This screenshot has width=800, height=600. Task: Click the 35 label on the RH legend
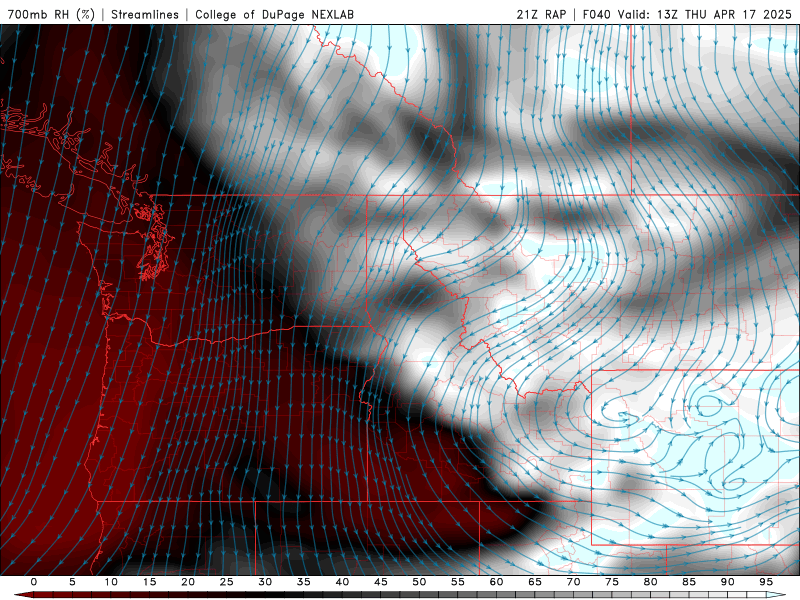pos(304,582)
